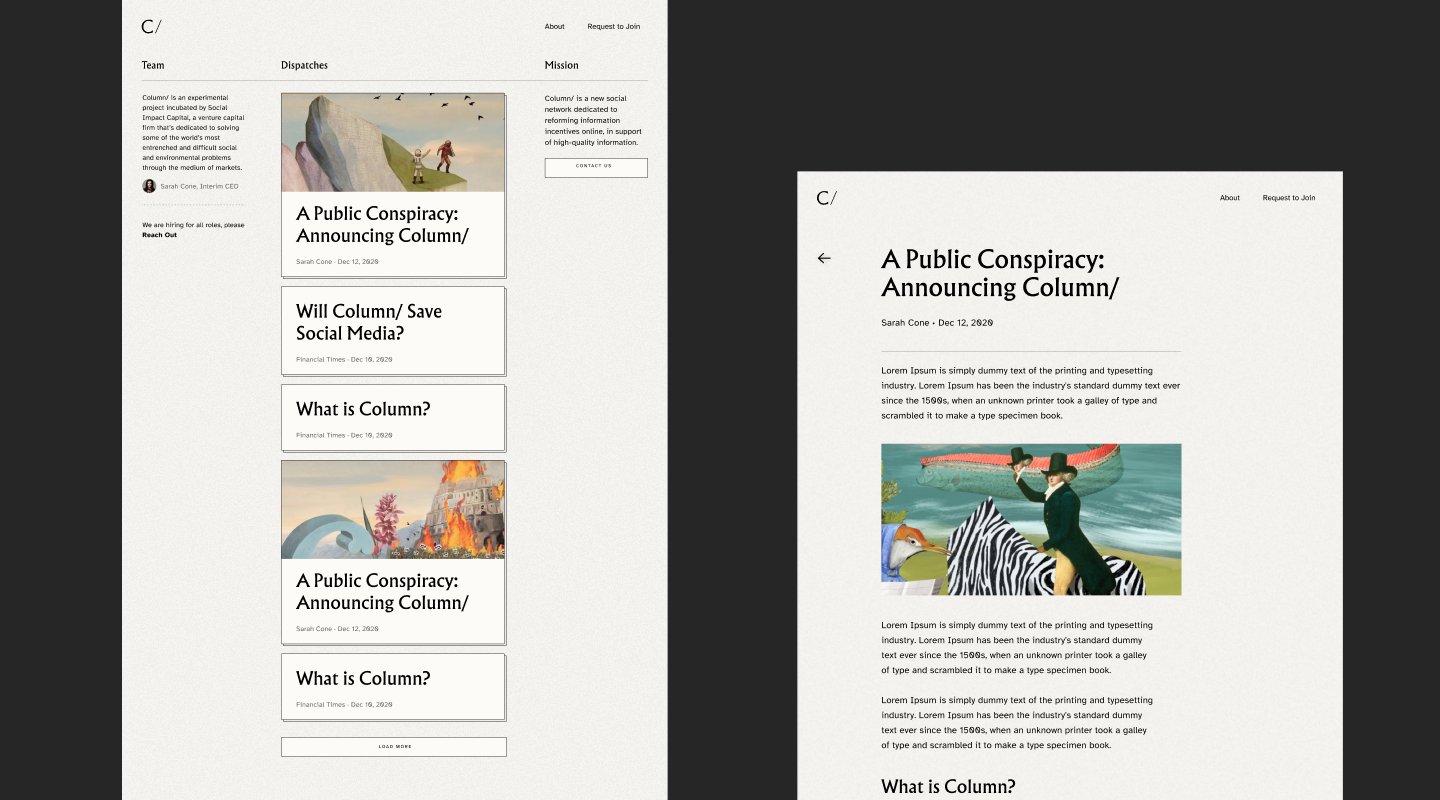1440x800 pixels.
Task: Open the cliff and birds collage thumbnail
Action: pyautogui.click(x=393, y=142)
